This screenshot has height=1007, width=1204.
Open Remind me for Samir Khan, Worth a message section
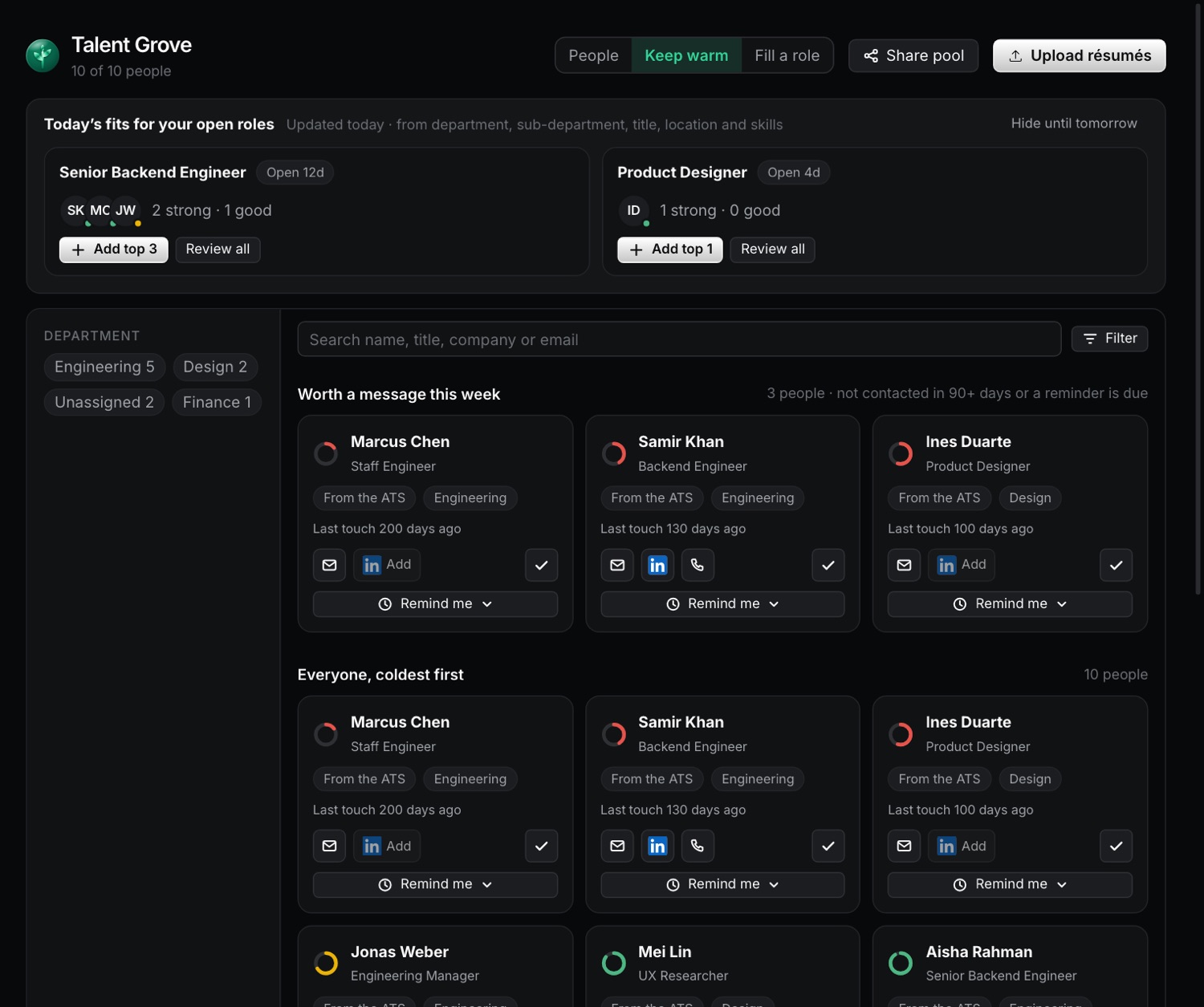pos(722,604)
